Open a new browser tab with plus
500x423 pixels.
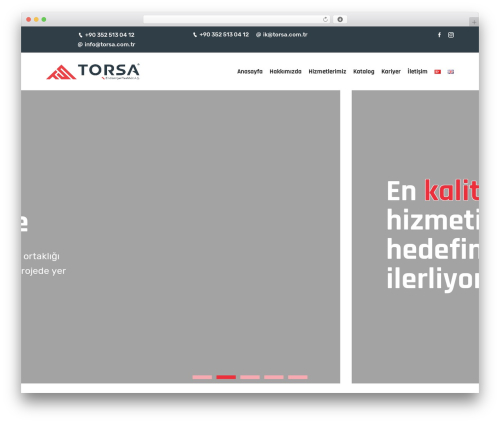click(474, 22)
